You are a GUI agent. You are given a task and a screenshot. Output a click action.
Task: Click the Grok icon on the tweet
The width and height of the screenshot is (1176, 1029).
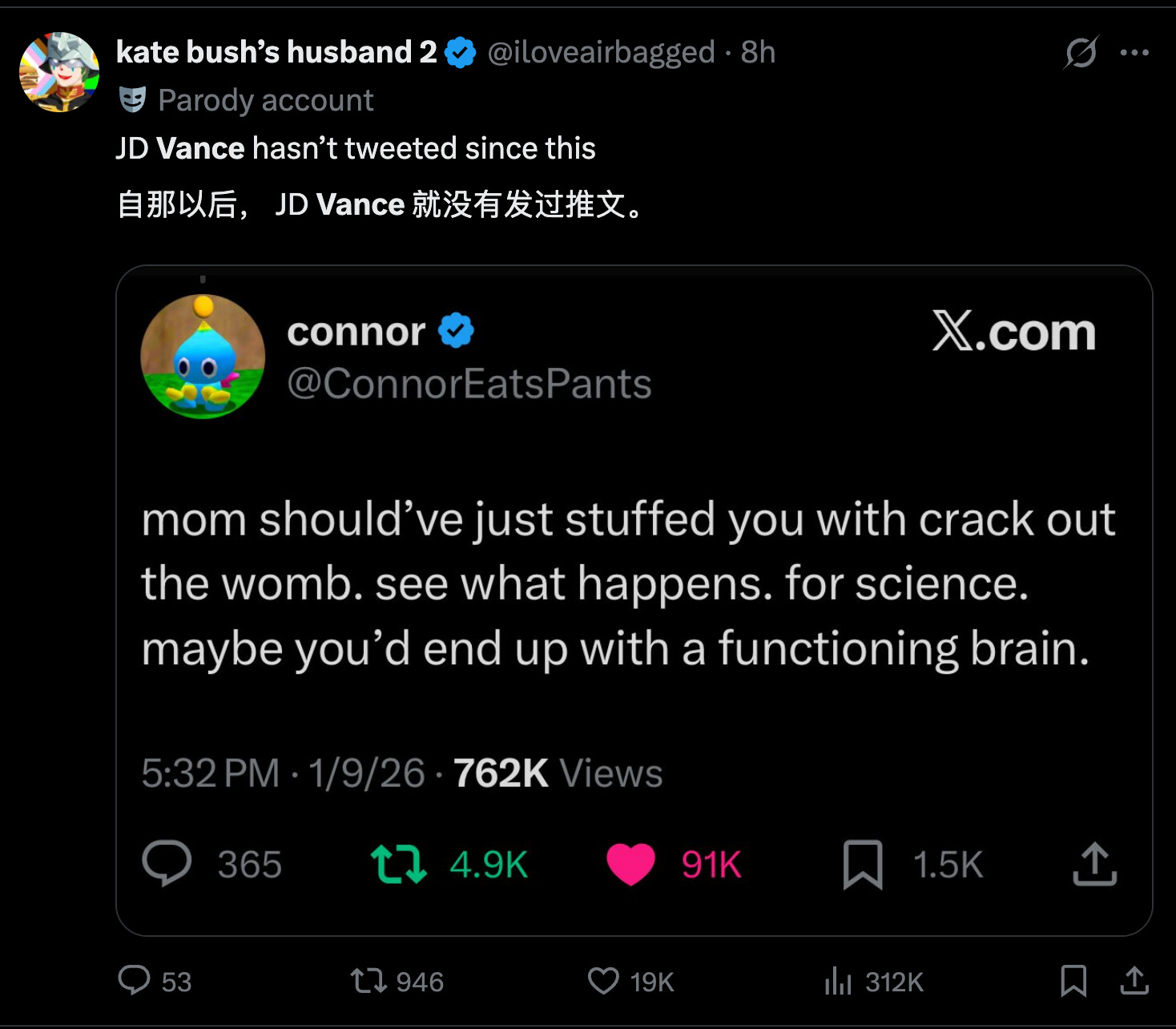point(1081,53)
